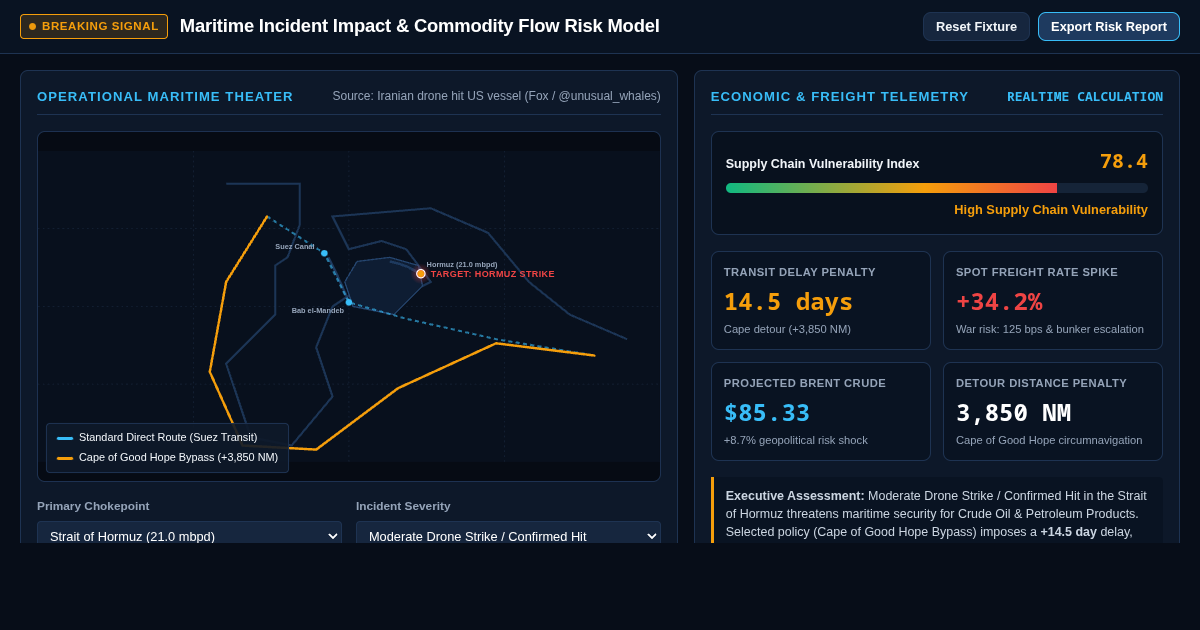This screenshot has height=630, width=1200.
Task: Click the Bab el-Mandeb map marker
Action: tap(349, 302)
